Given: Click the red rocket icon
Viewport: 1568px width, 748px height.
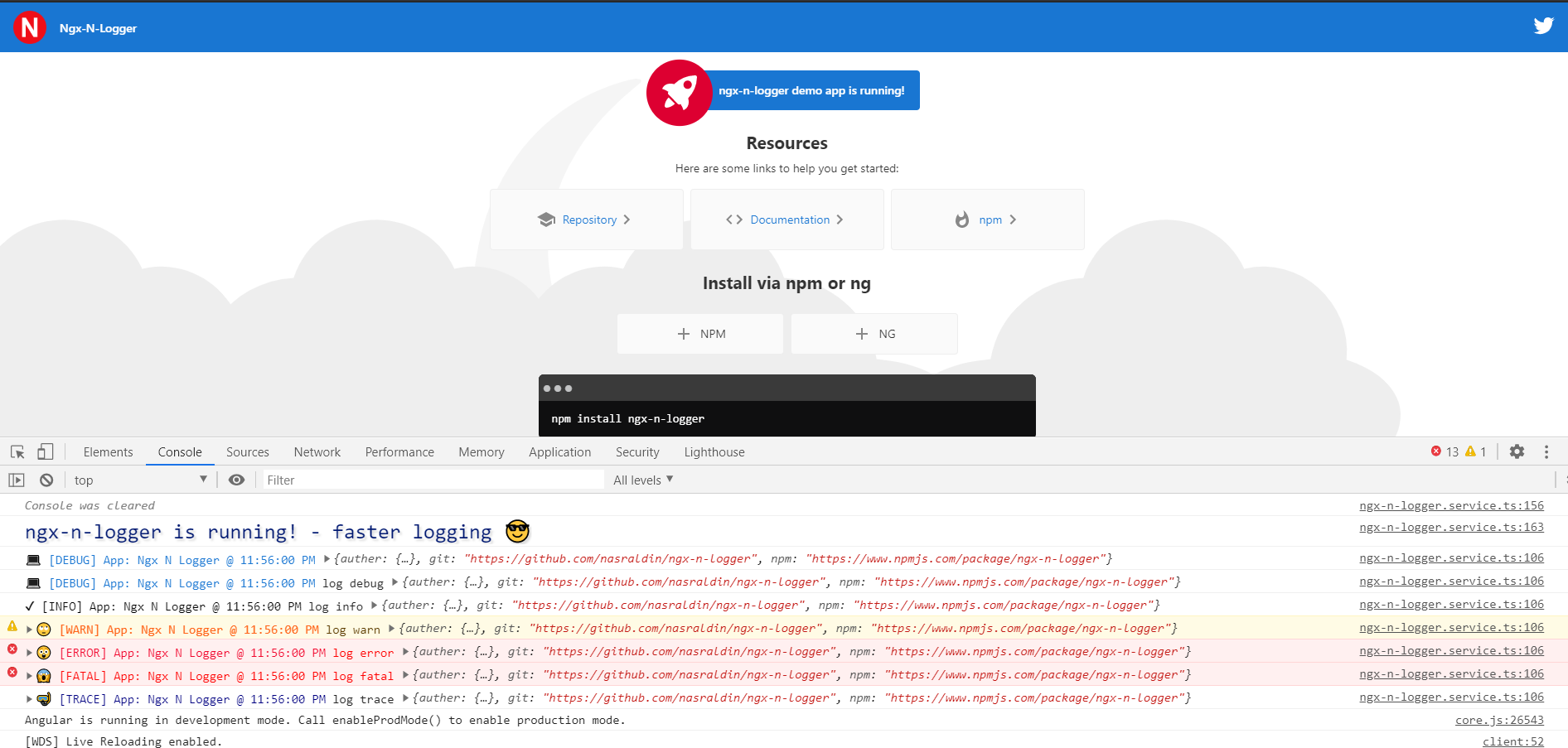Looking at the screenshot, I should [680, 93].
